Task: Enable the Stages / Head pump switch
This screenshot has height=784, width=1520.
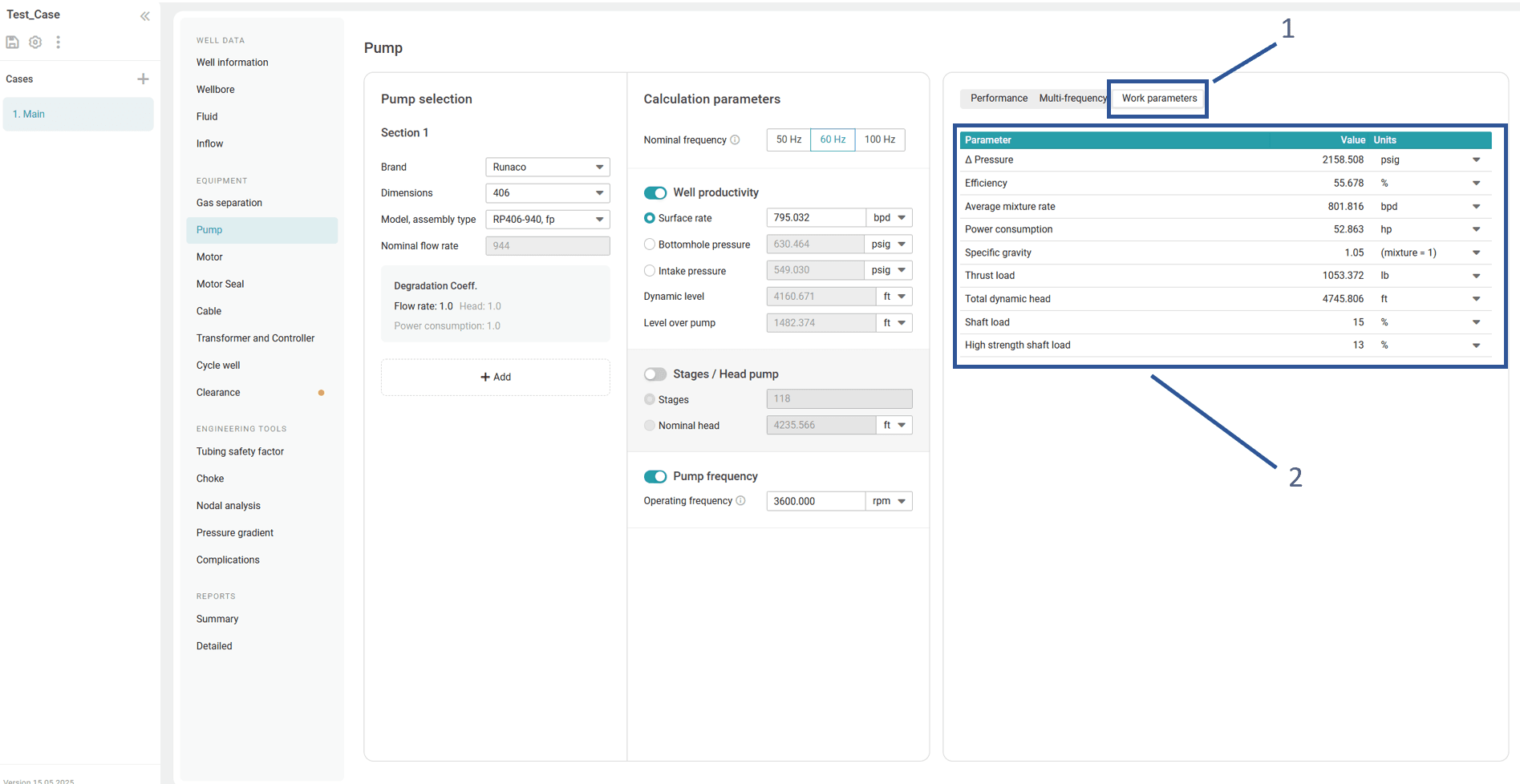Action: [655, 374]
